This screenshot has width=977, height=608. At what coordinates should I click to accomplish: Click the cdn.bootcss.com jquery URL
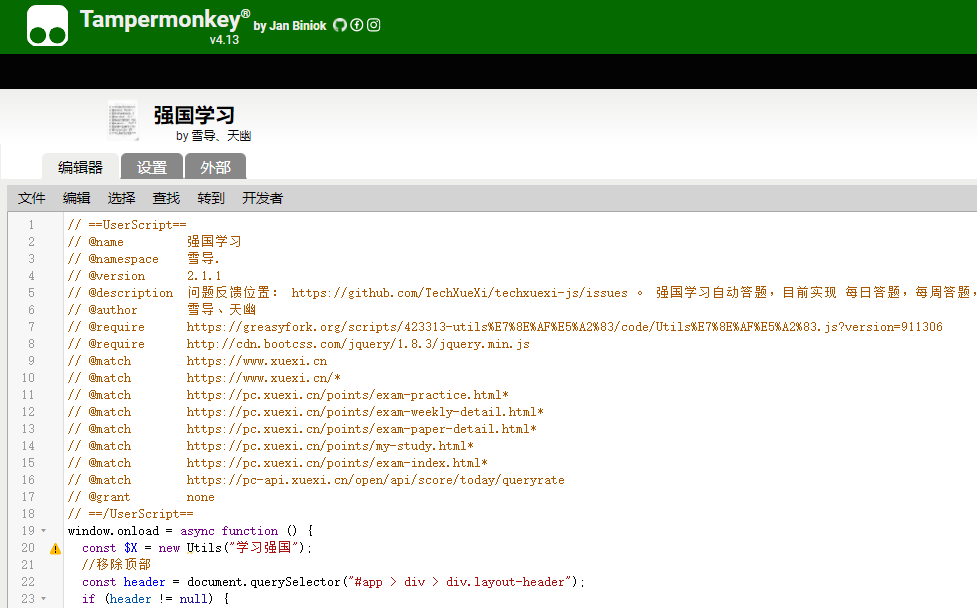click(x=358, y=344)
